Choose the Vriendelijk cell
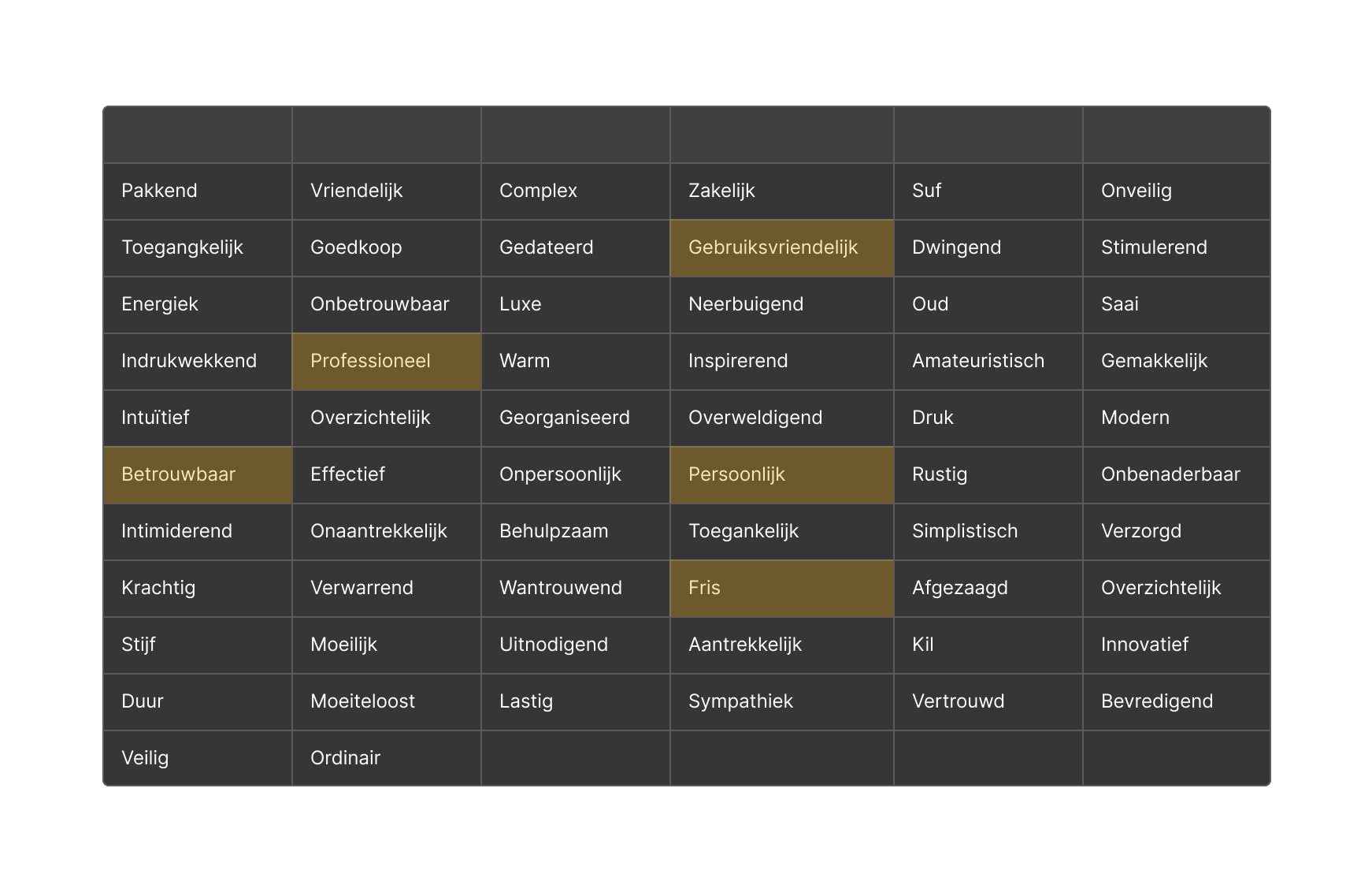1372x892 pixels. [x=386, y=191]
